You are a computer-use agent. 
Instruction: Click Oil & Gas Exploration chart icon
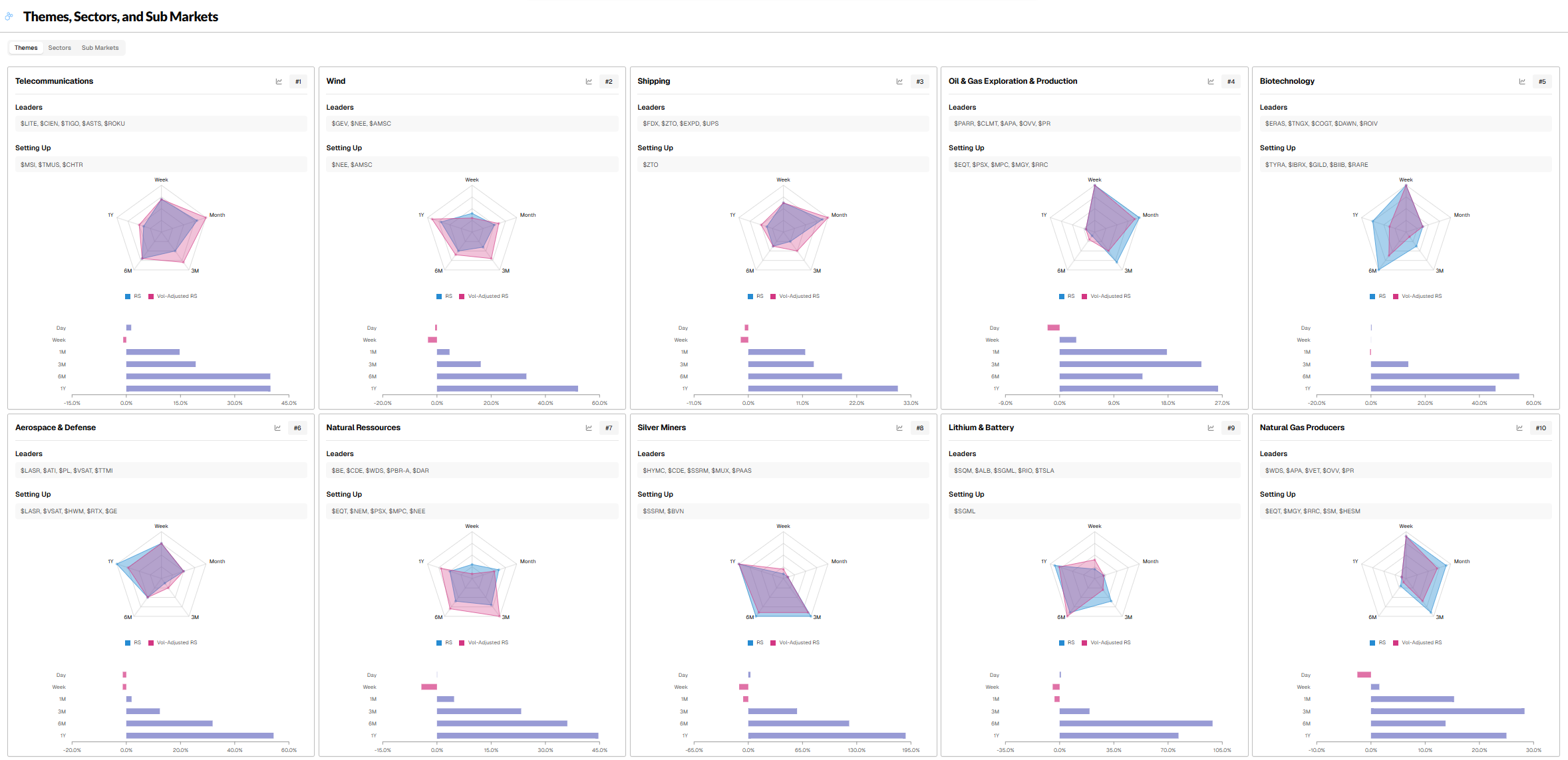click(1211, 82)
